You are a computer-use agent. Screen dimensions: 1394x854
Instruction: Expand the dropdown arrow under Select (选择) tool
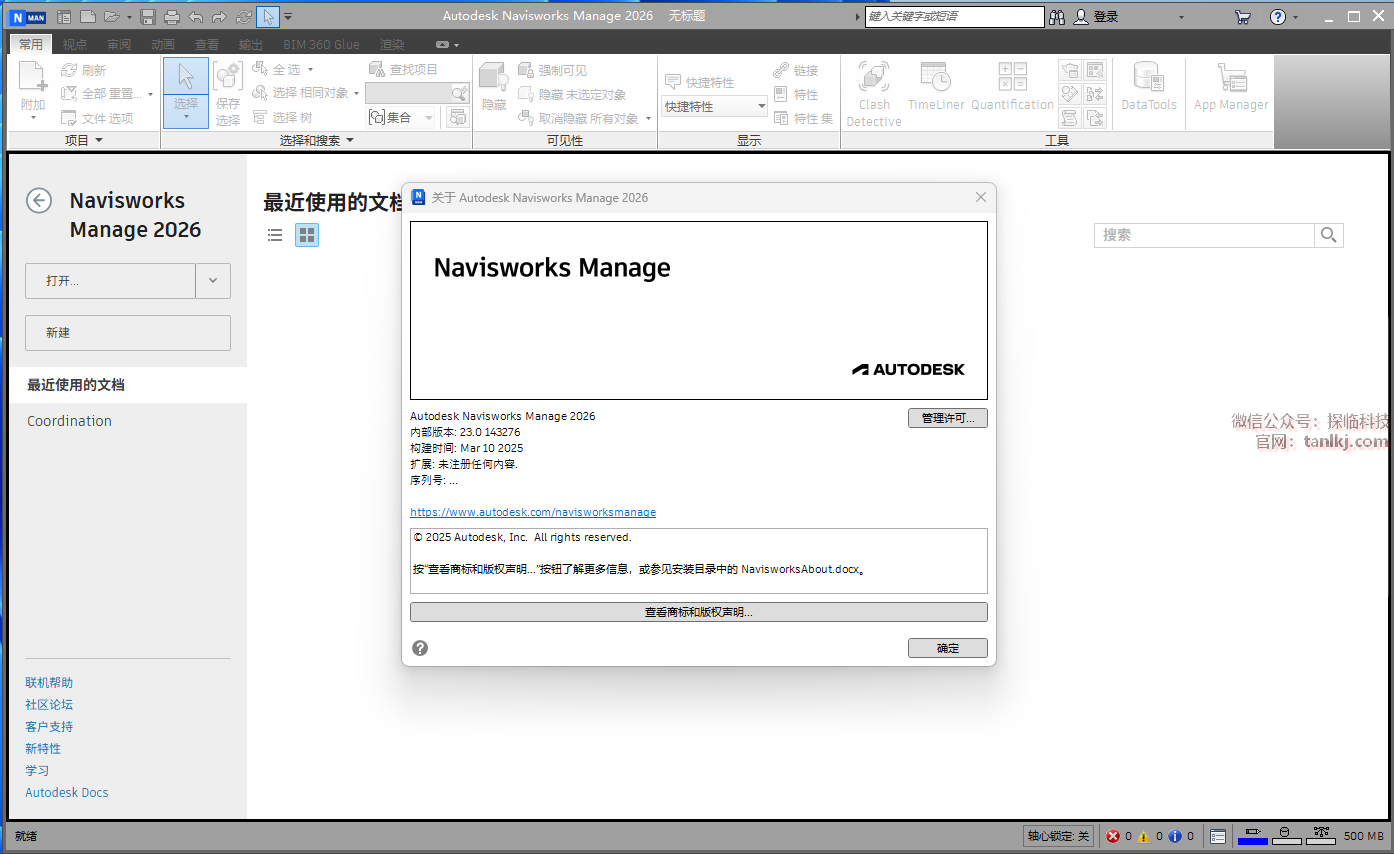click(186, 118)
